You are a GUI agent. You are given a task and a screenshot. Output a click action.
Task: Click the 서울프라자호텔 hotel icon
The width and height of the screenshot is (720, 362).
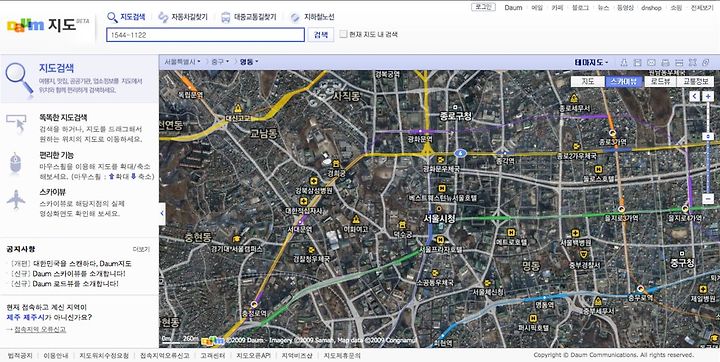point(440,240)
